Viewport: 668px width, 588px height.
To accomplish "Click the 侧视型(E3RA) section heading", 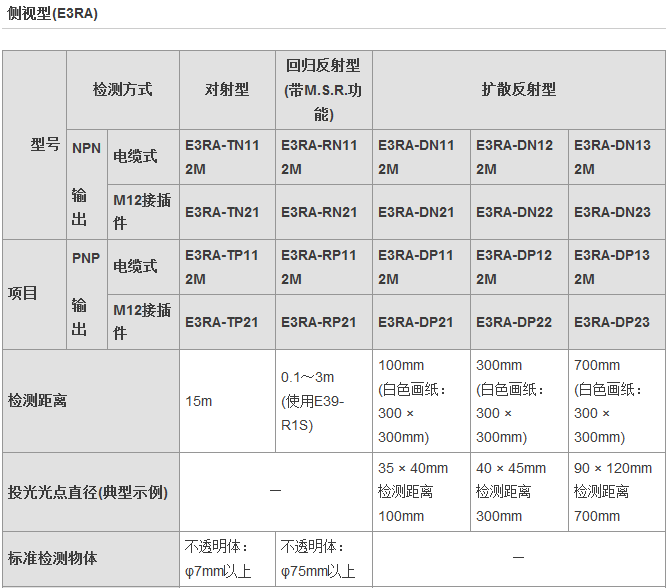I will (x=53, y=14).
